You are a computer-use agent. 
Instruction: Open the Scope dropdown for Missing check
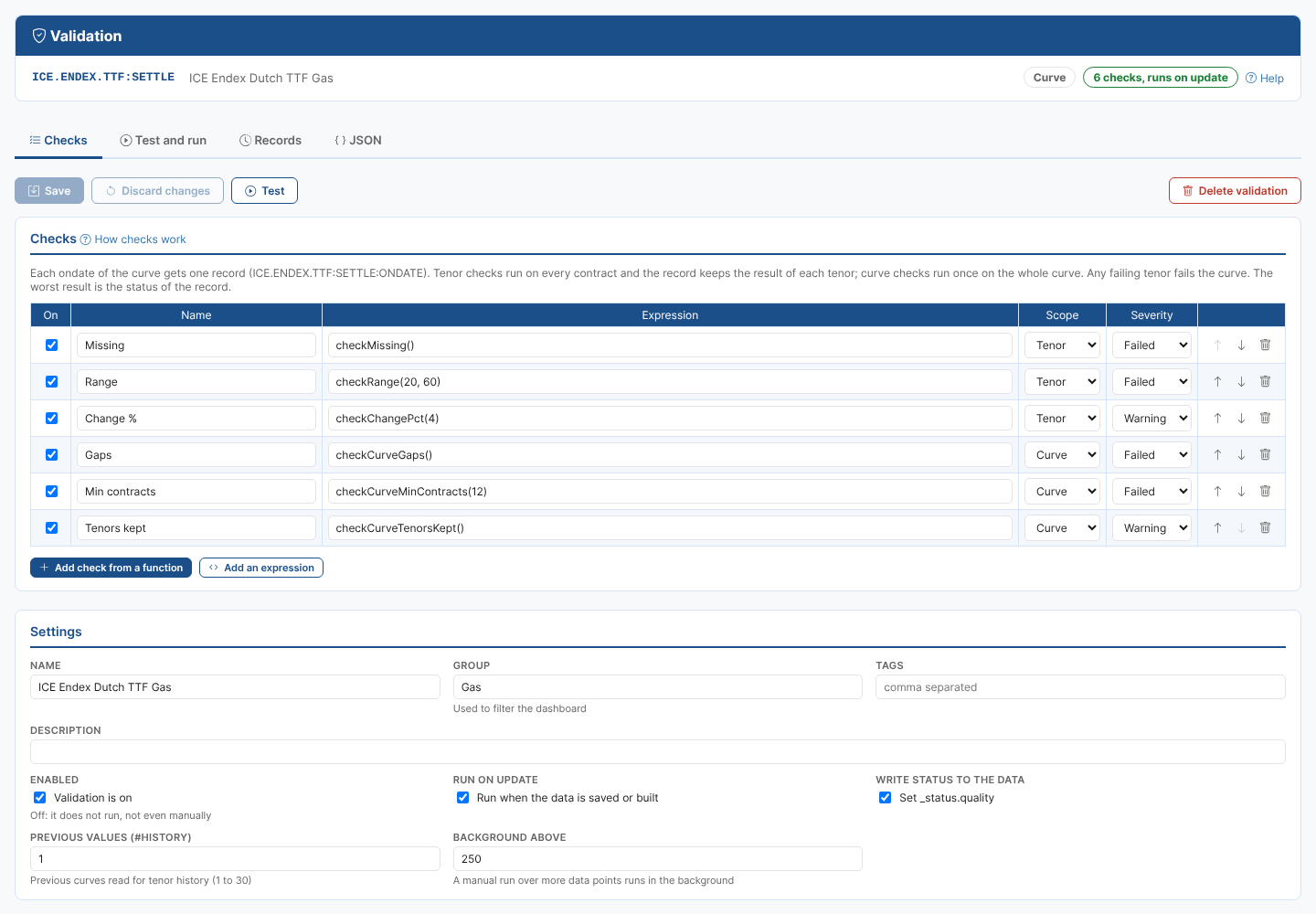coord(1062,345)
